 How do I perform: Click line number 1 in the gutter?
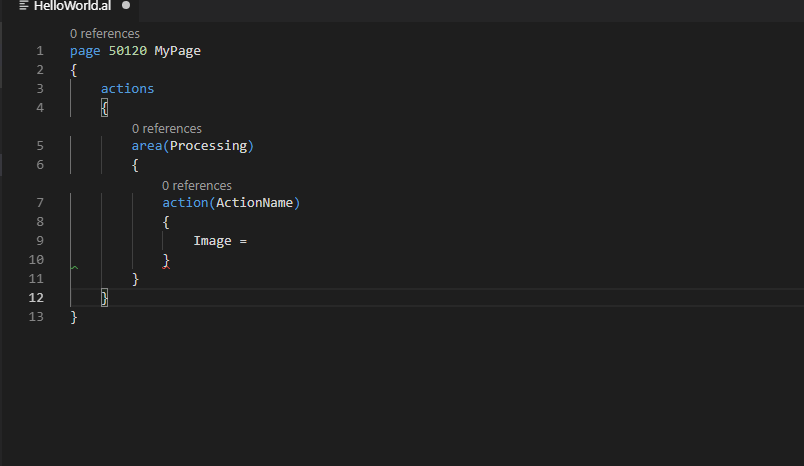click(40, 51)
